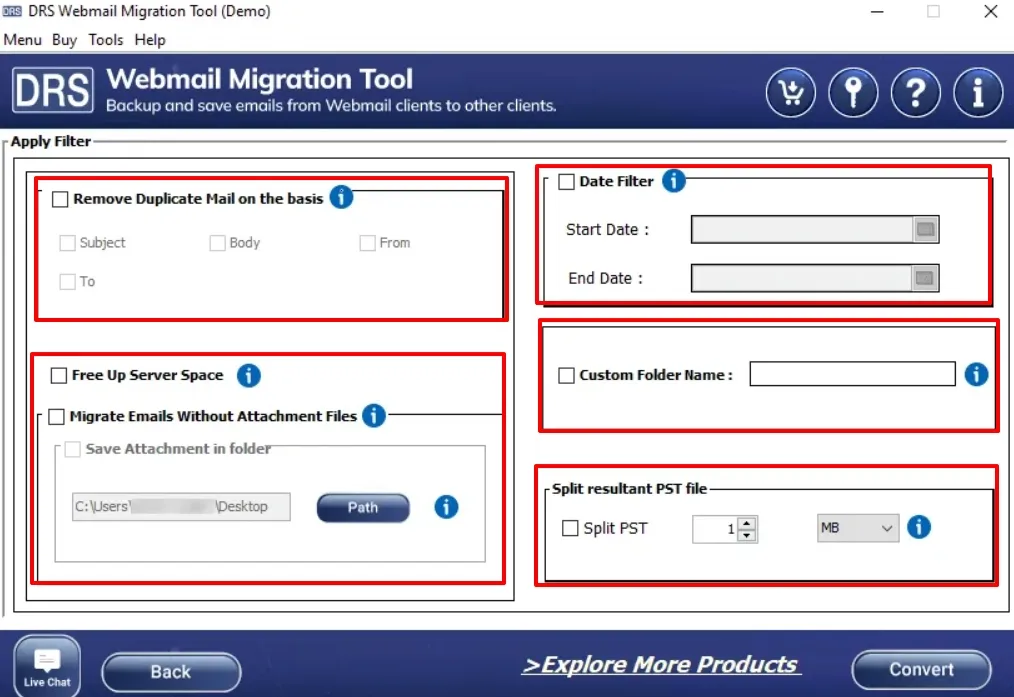Open the Start Date calendar picker
The image size is (1014, 697).
926,230
